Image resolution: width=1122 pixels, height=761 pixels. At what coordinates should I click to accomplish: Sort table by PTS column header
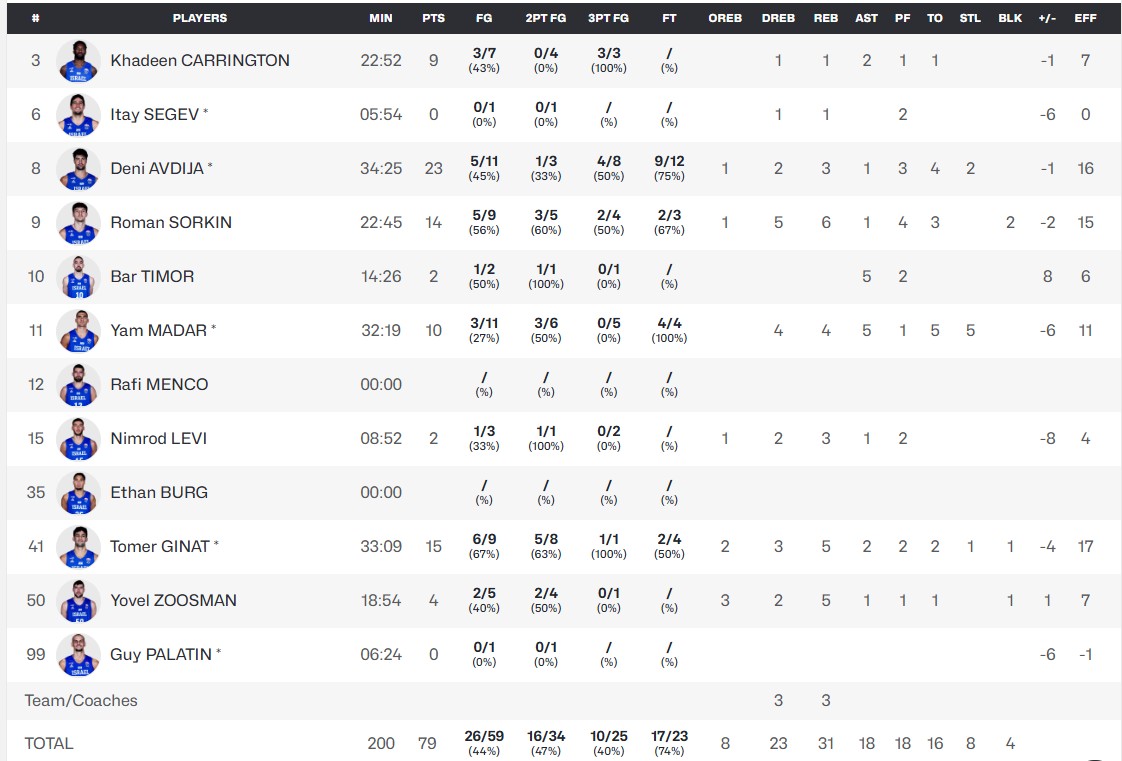tap(434, 18)
